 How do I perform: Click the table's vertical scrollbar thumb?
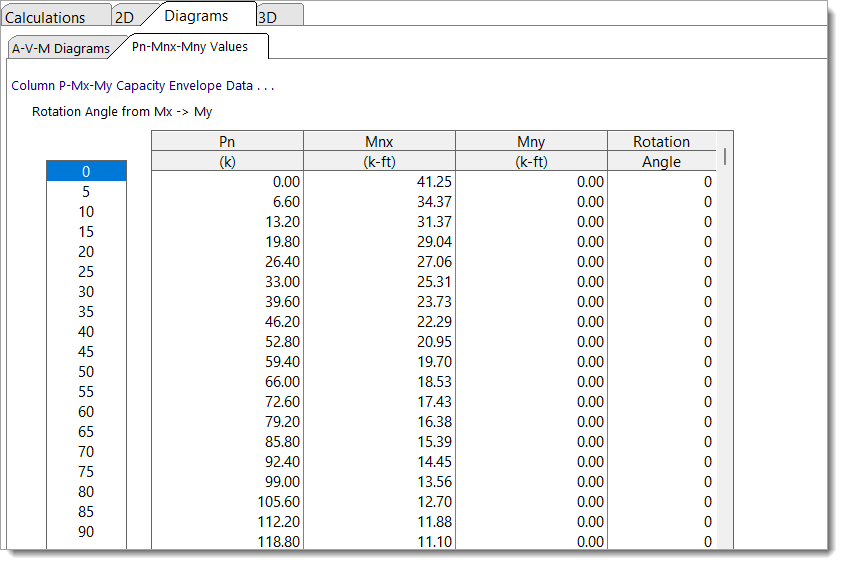(724, 156)
